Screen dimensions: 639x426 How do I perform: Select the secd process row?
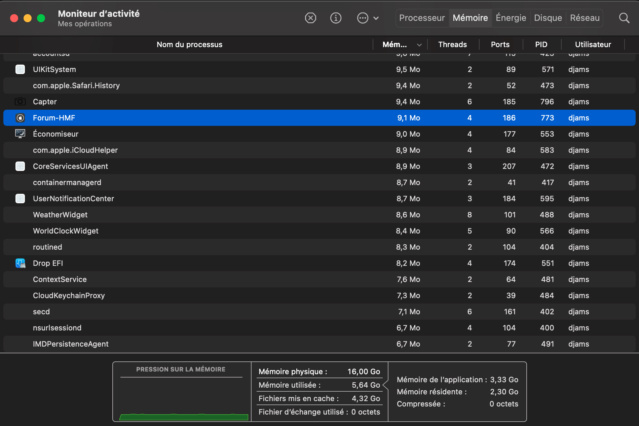[x=319, y=311]
